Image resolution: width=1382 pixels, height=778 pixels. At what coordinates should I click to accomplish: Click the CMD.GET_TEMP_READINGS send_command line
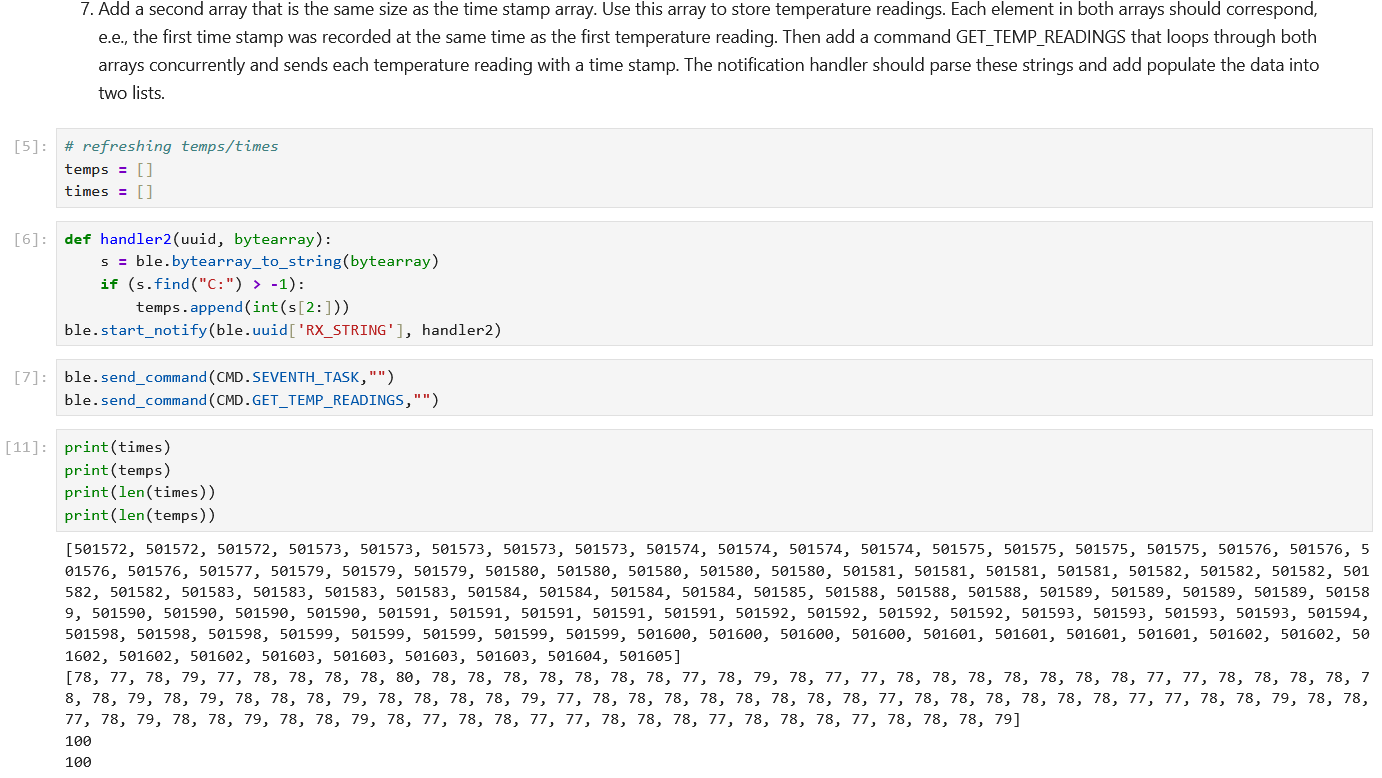coord(251,400)
